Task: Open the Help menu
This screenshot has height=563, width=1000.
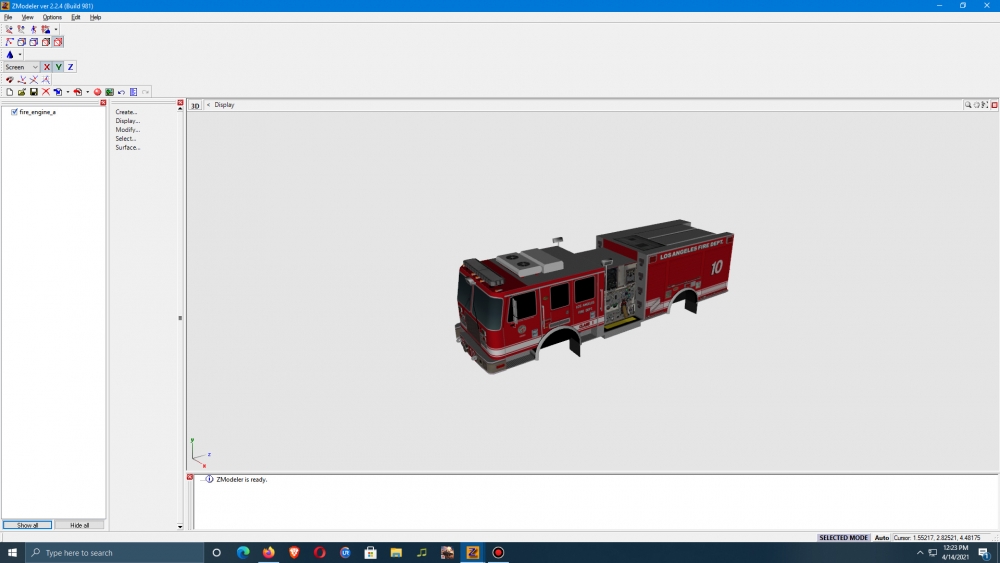Action: (x=95, y=17)
